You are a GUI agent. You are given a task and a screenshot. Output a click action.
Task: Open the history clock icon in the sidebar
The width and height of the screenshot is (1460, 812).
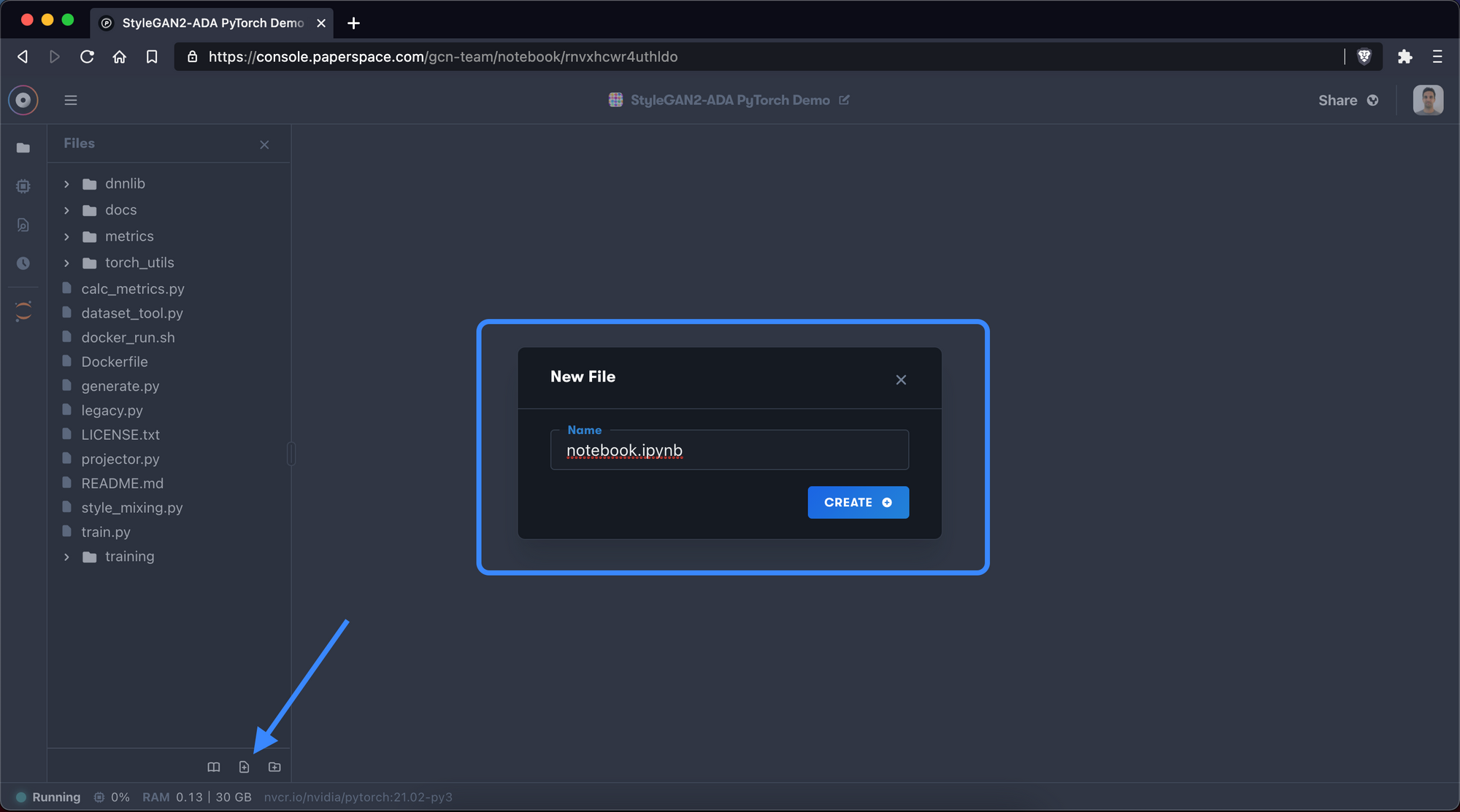click(x=23, y=263)
